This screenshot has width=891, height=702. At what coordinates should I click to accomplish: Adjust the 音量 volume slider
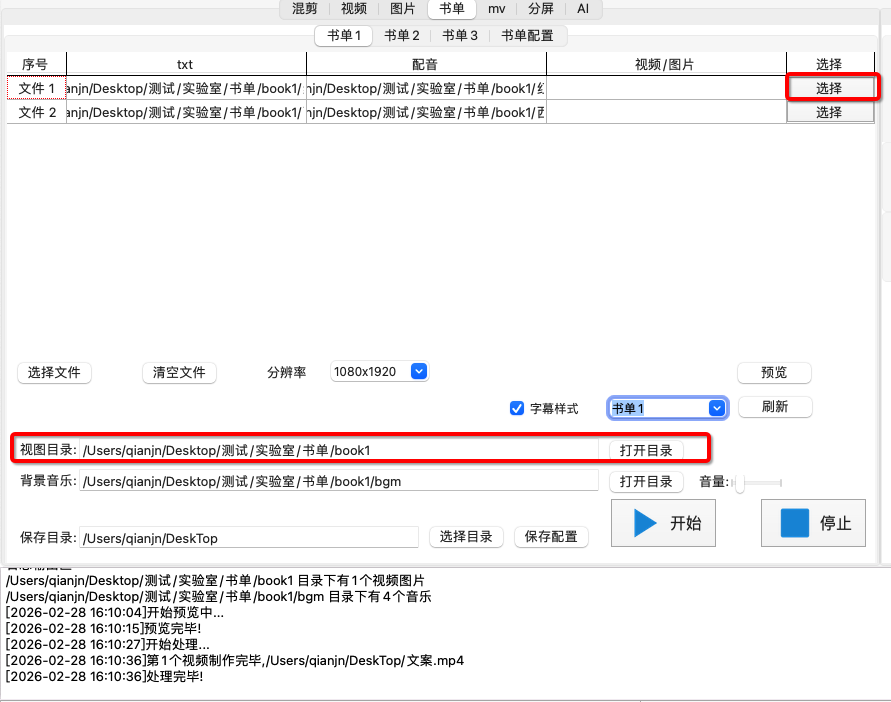pos(740,483)
